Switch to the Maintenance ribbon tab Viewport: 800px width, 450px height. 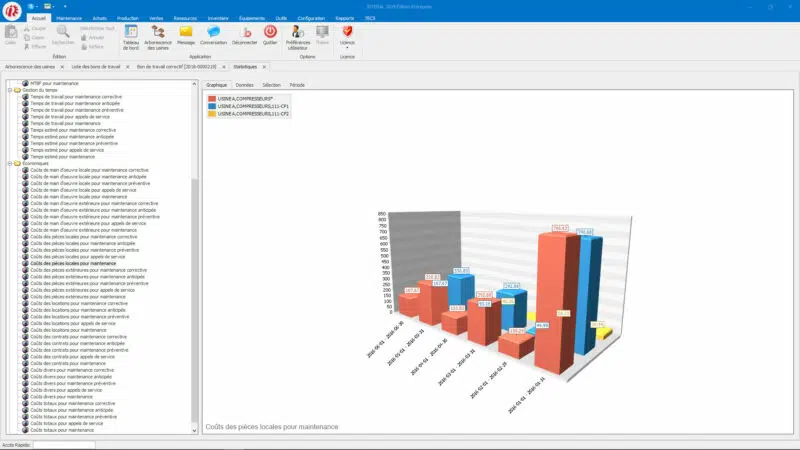(69, 18)
